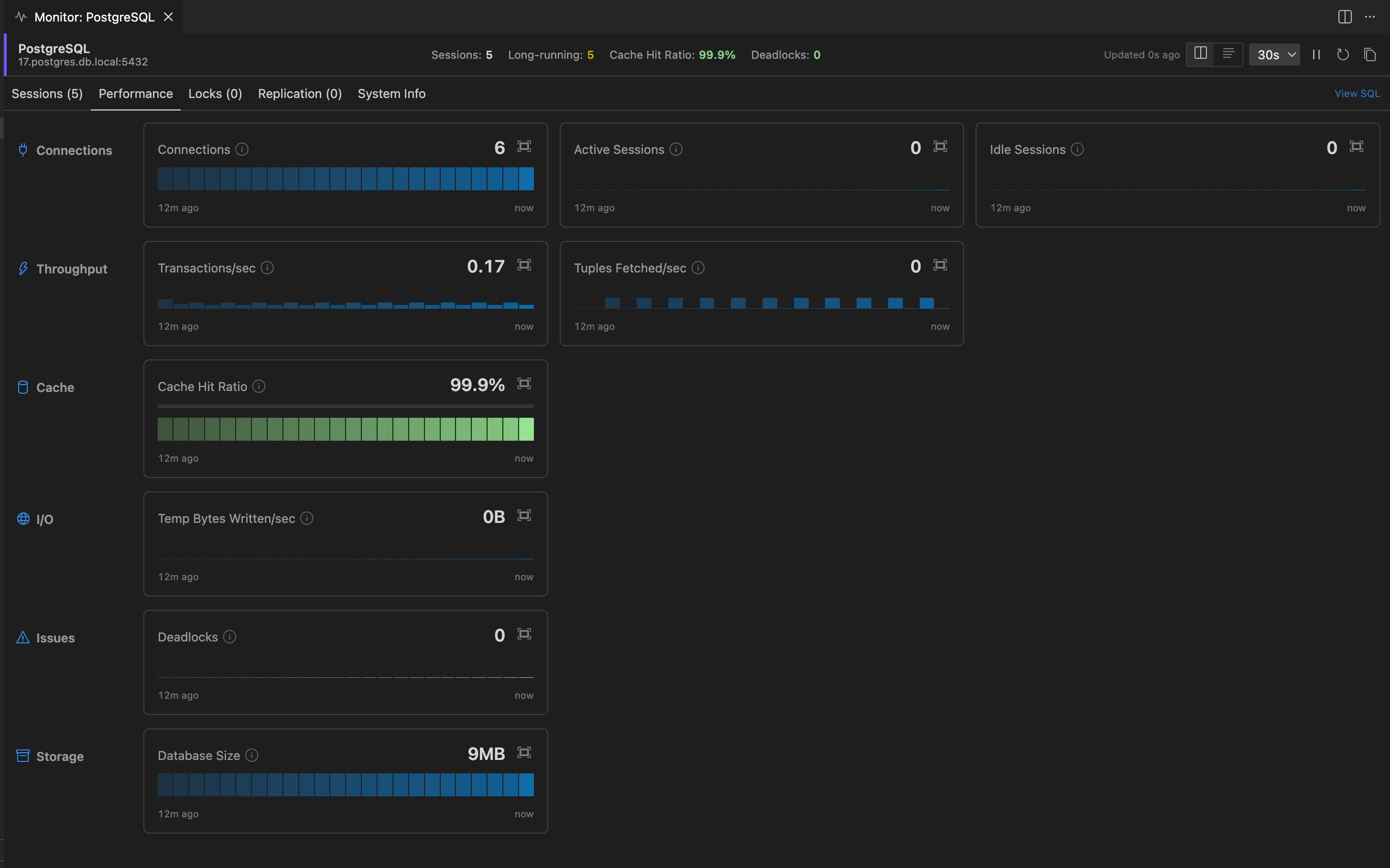Click the latest bar in Connections chart
The image size is (1390, 868).
coord(526,179)
